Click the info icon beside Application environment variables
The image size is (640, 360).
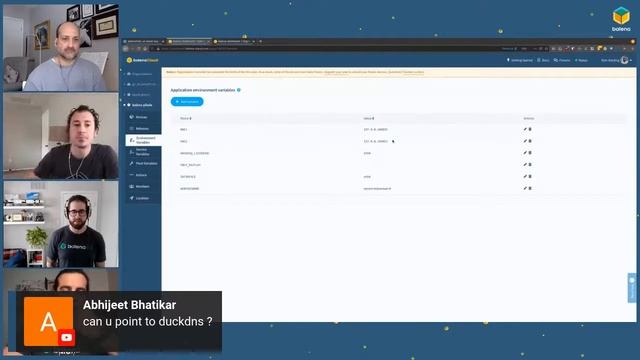[239, 90]
